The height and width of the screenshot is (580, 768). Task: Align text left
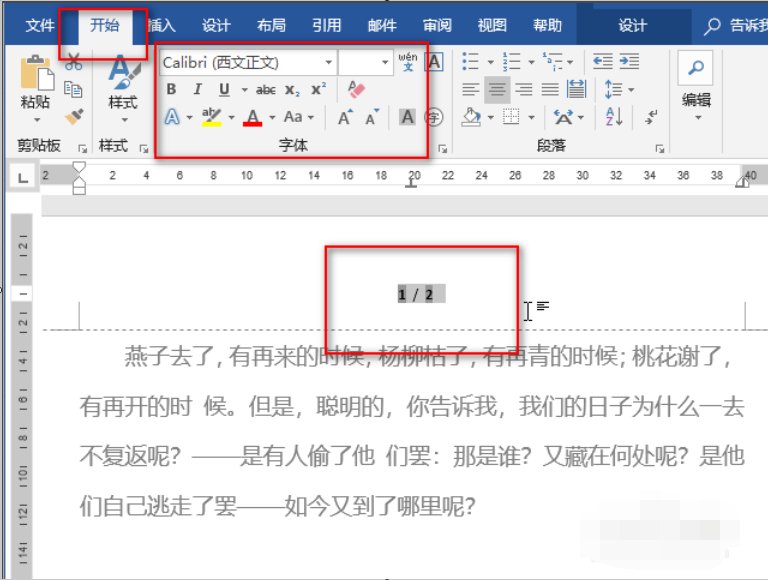click(471, 89)
